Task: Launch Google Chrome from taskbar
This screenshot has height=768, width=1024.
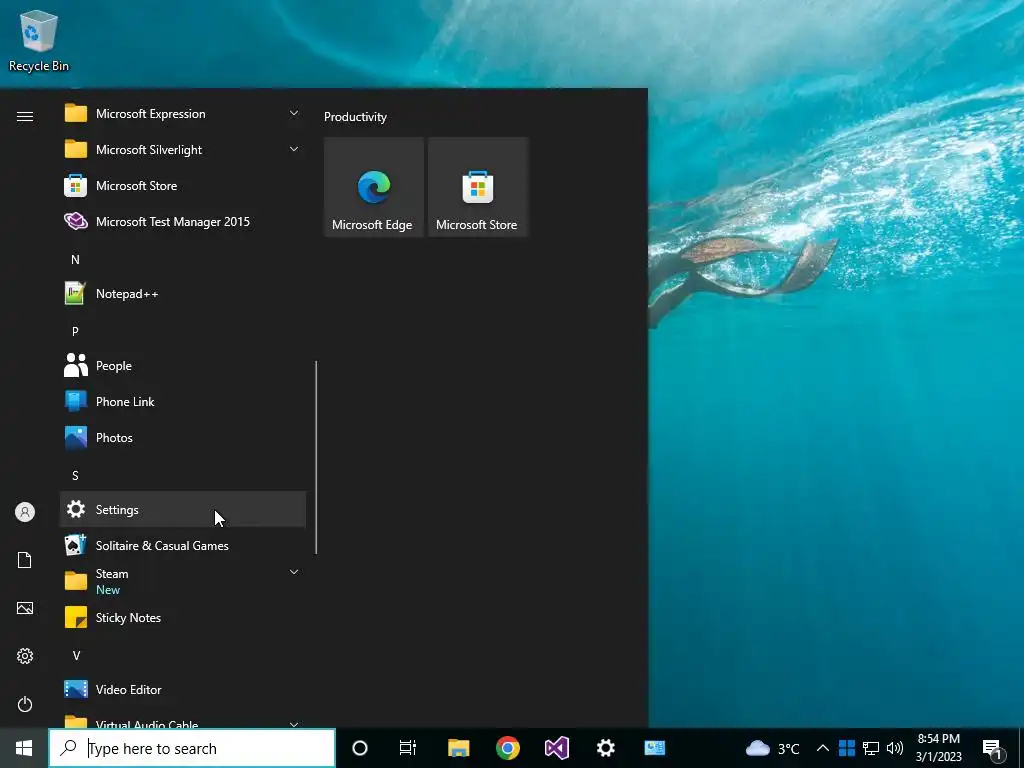Action: tap(507, 748)
